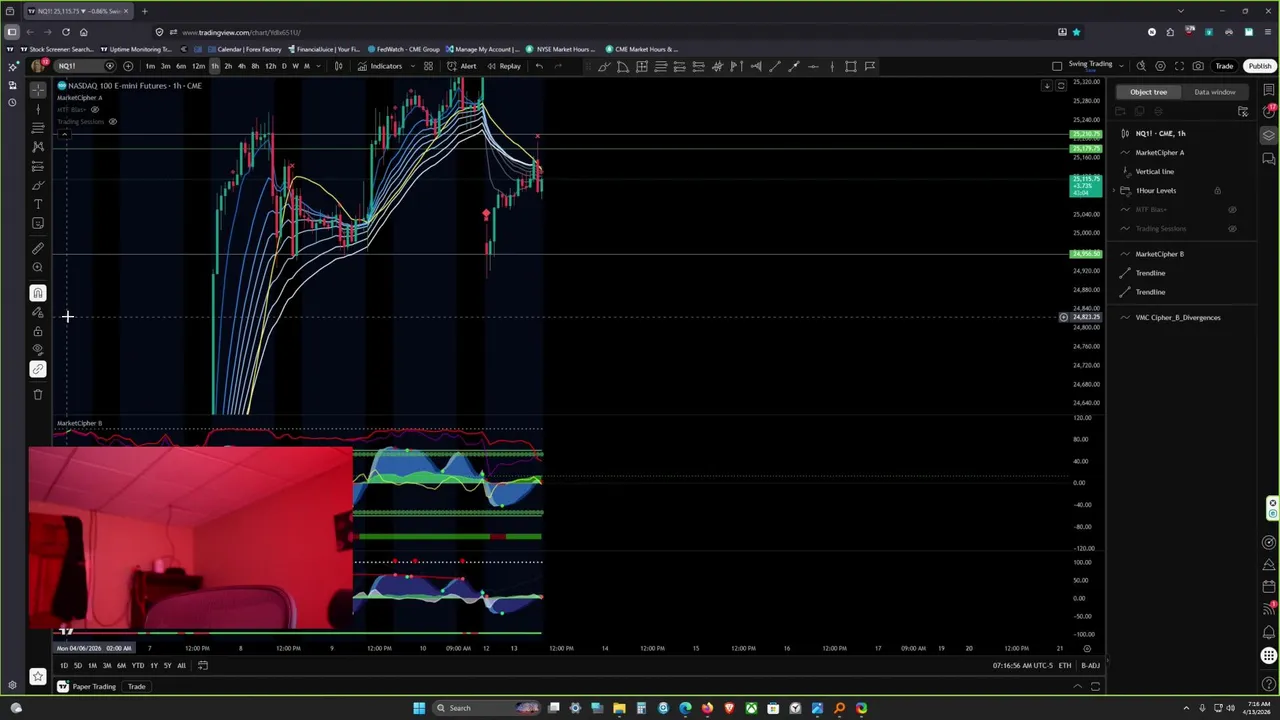Viewport: 1280px width, 720px height.
Task: Open the Windows Start menu
Action: (419, 708)
